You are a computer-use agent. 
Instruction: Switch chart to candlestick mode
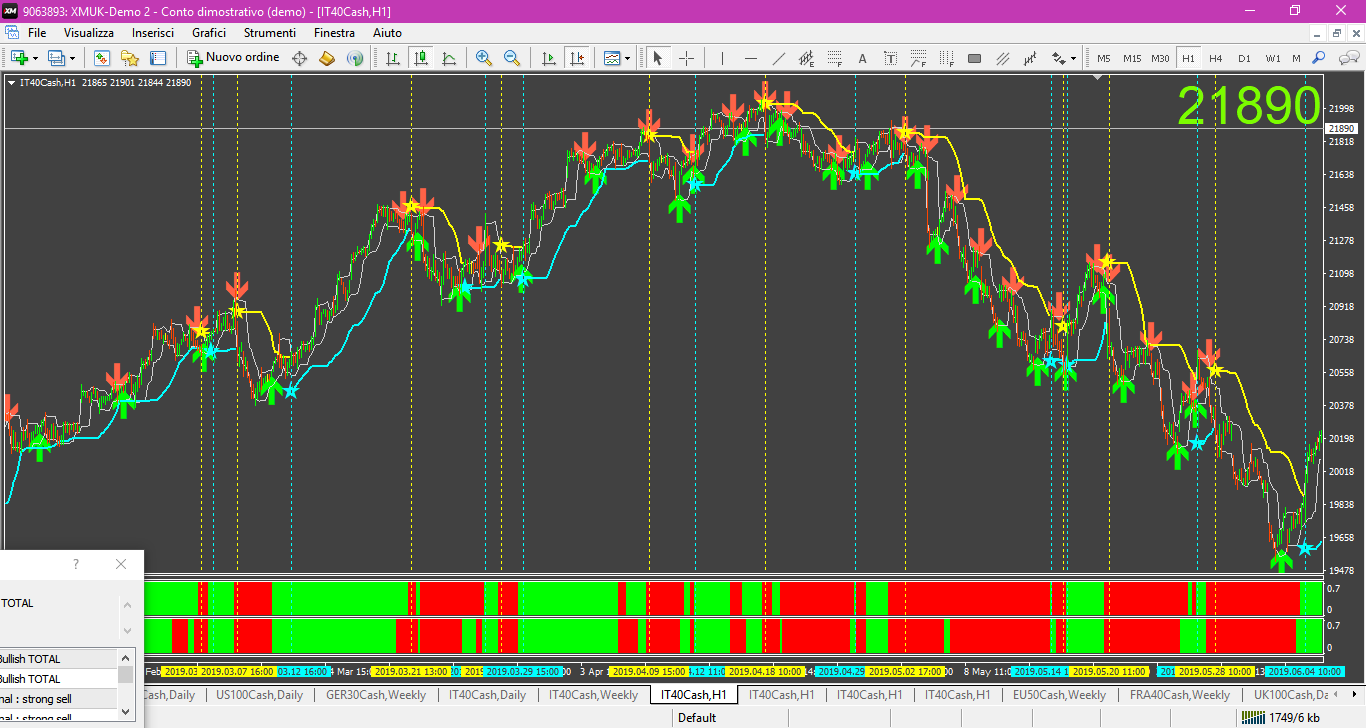click(421, 58)
